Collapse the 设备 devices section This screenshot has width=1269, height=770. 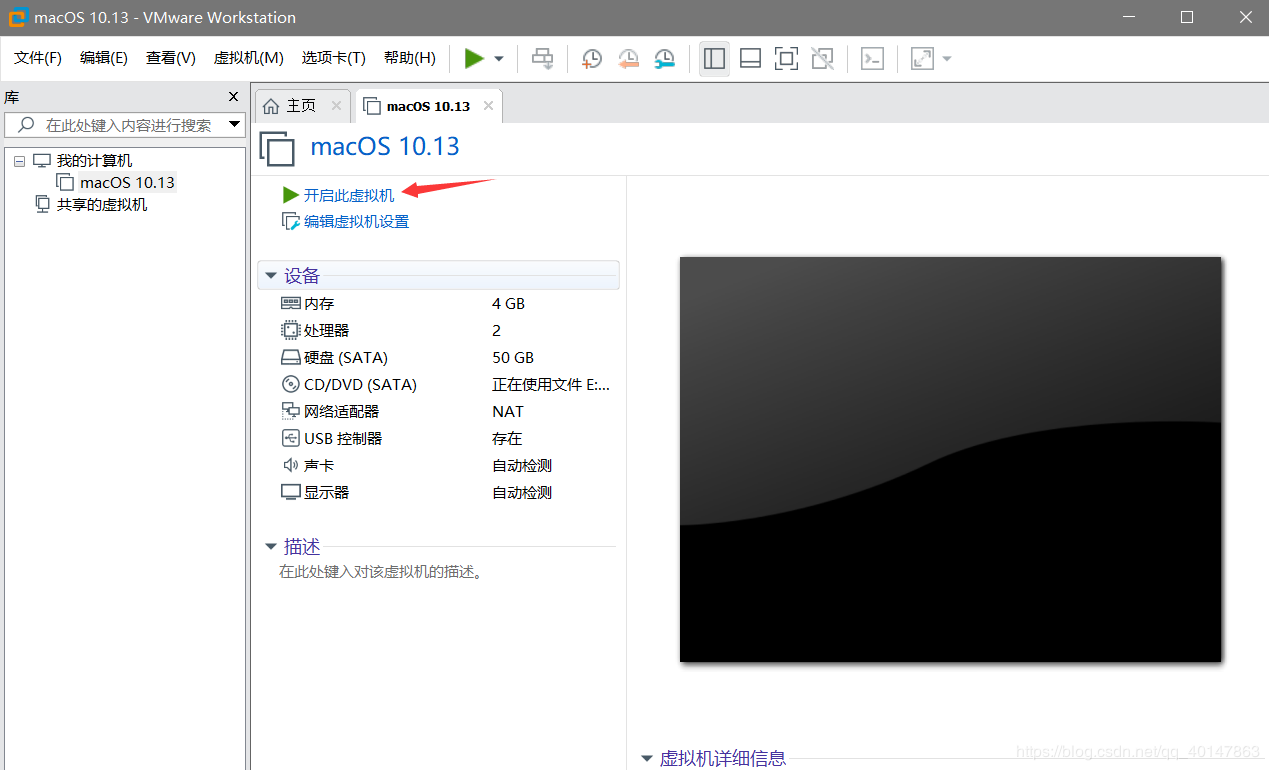271,276
